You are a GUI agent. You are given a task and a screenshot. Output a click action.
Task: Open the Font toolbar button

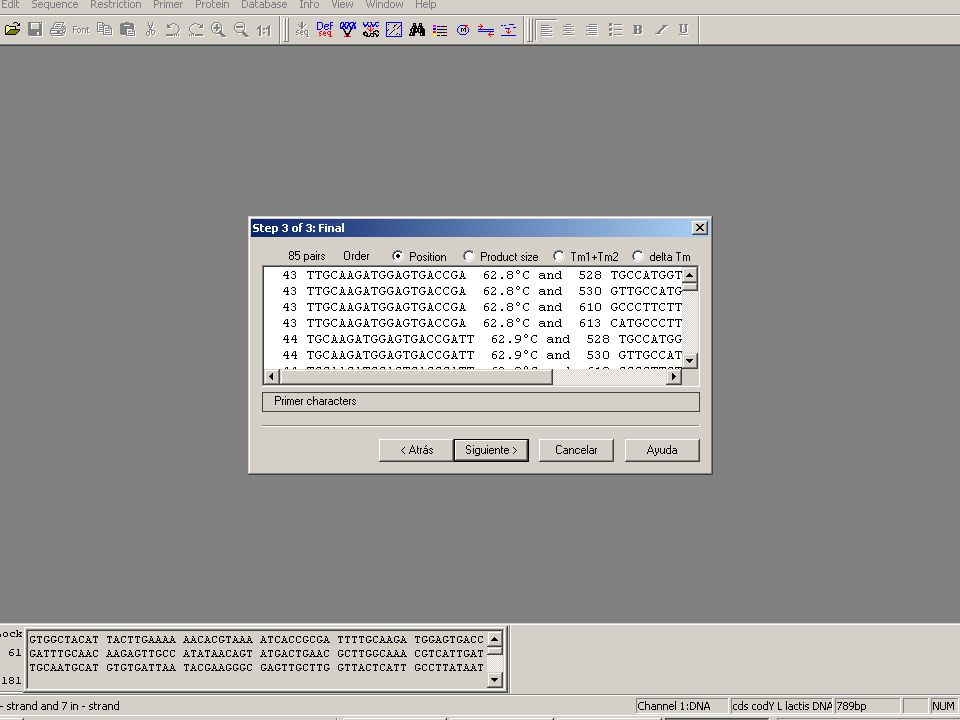pos(81,29)
